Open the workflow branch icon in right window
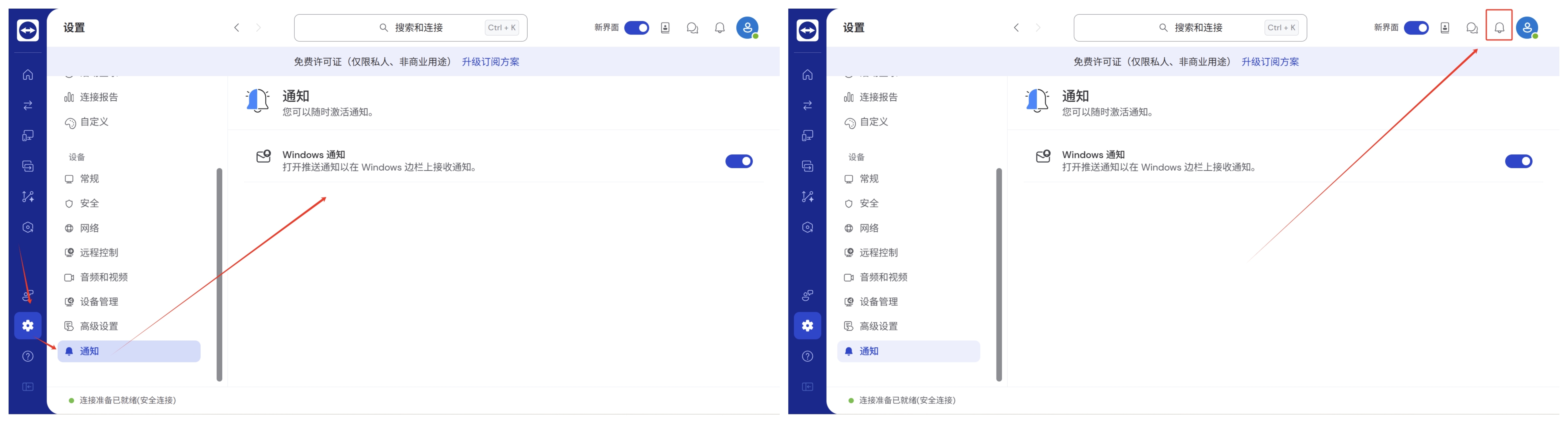1568x423 pixels. pos(808,197)
